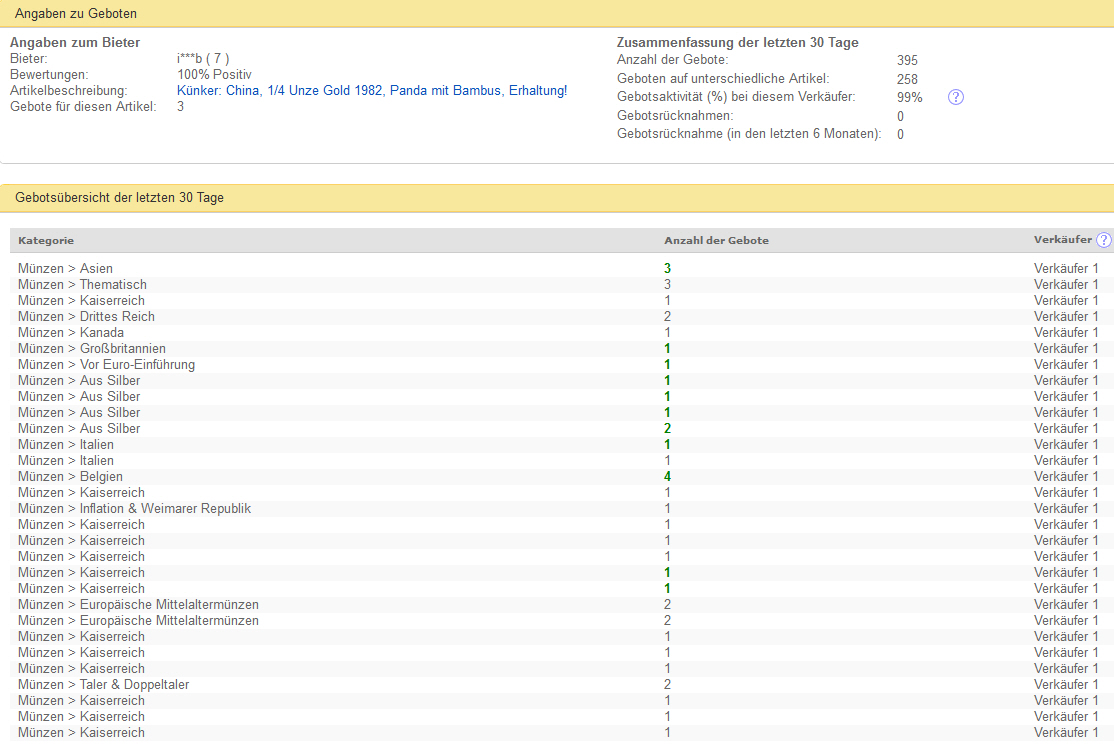Open the Künker China Panda gold coin link
Screen dimensions: 1114x748
click(x=372, y=91)
